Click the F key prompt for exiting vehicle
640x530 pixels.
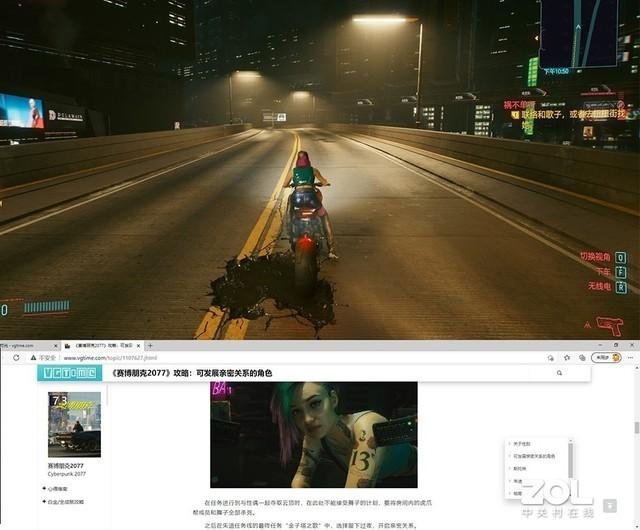tap(621, 271)
